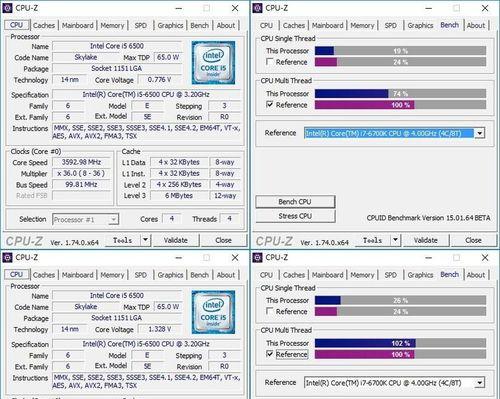Click the CPU-Z app icon in the bottom-left window title bar
500x399 pixels.
click(7, 257)
